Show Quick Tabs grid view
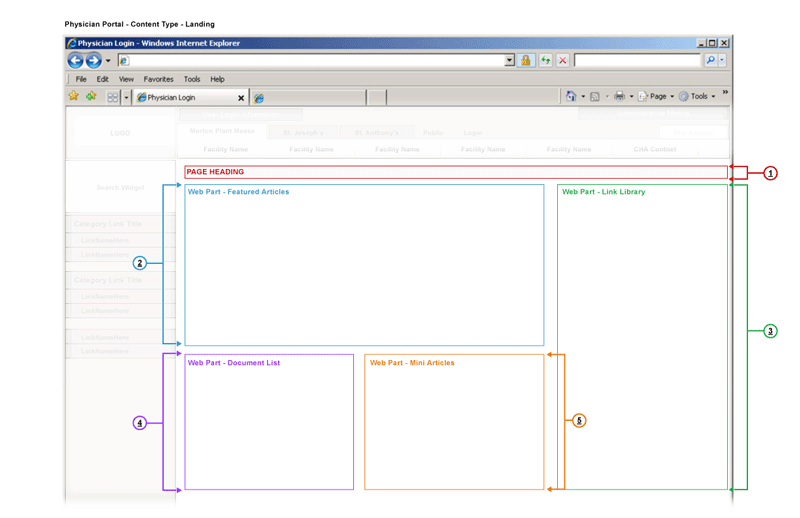Viewport: 800px width, 518px height. [x=113, y=97]
